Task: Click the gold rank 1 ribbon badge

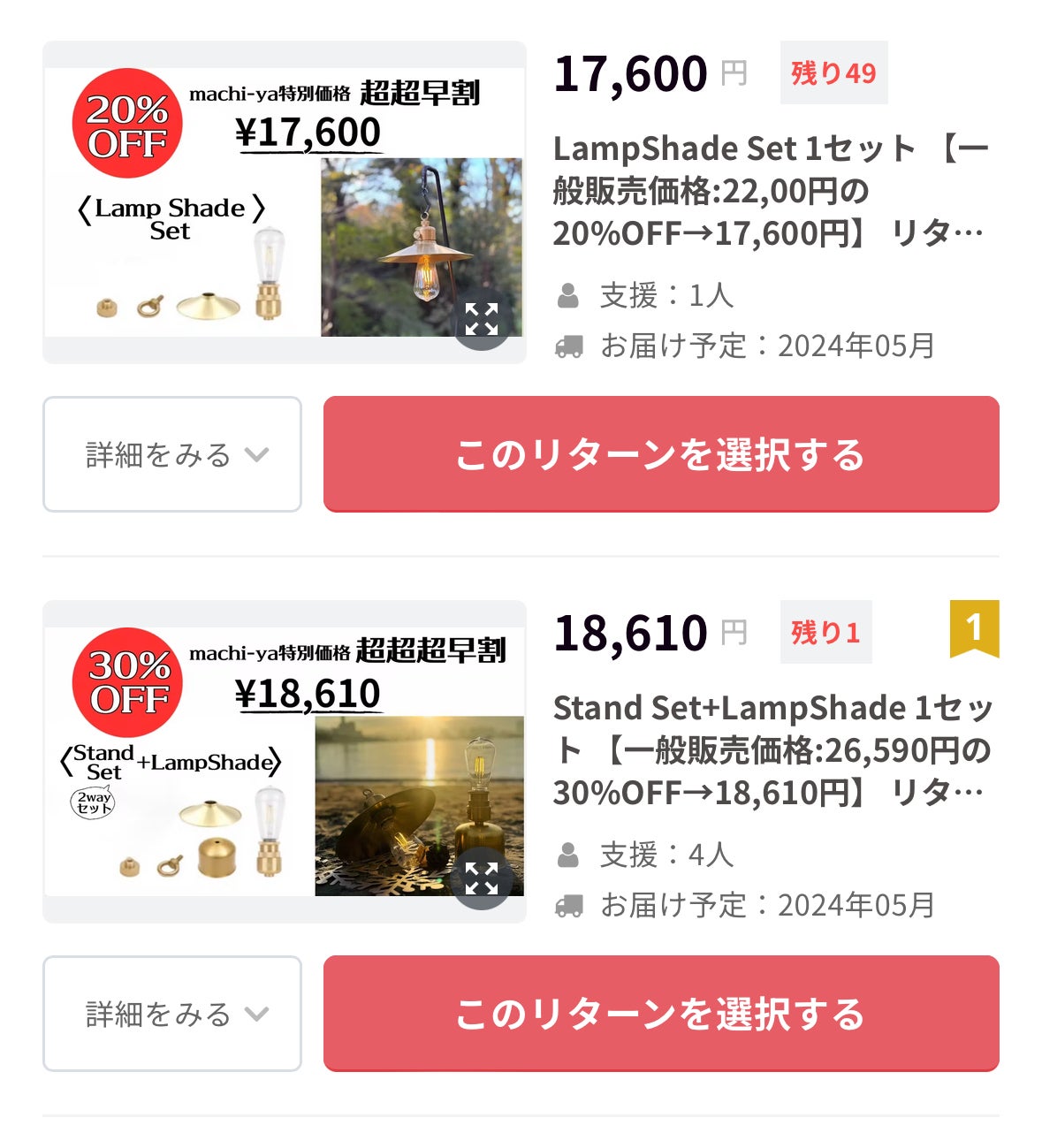Action: [975, 628]
